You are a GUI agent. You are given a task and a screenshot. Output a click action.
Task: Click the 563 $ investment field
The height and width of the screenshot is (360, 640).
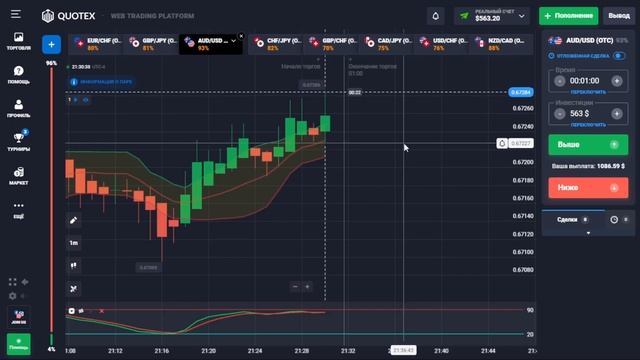pos(580,113)
